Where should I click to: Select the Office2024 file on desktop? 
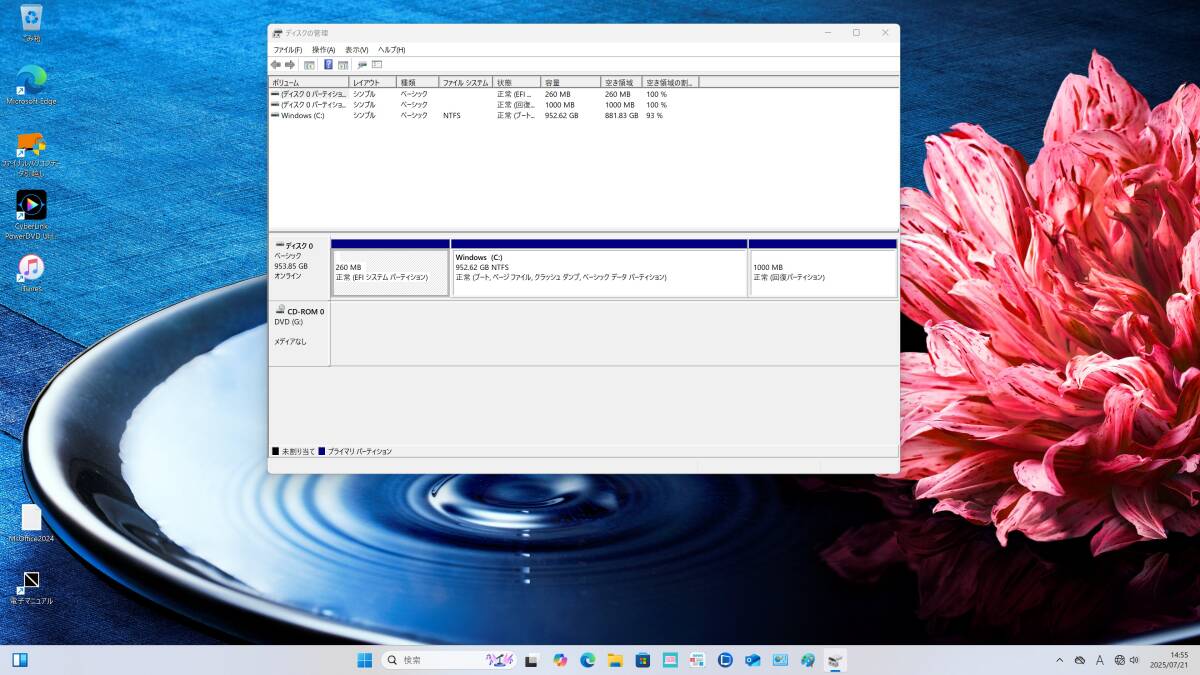(32, 523)
